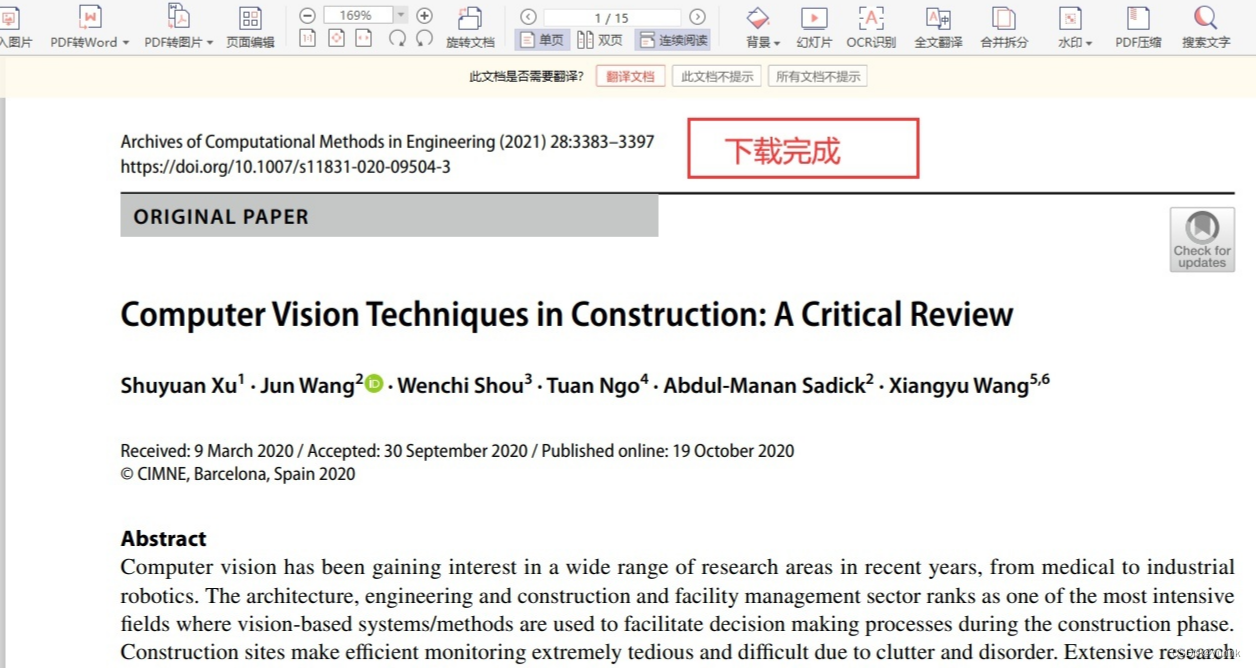Switch to 单页 single page view
1256x668 pixels.
tap(542, 40)
